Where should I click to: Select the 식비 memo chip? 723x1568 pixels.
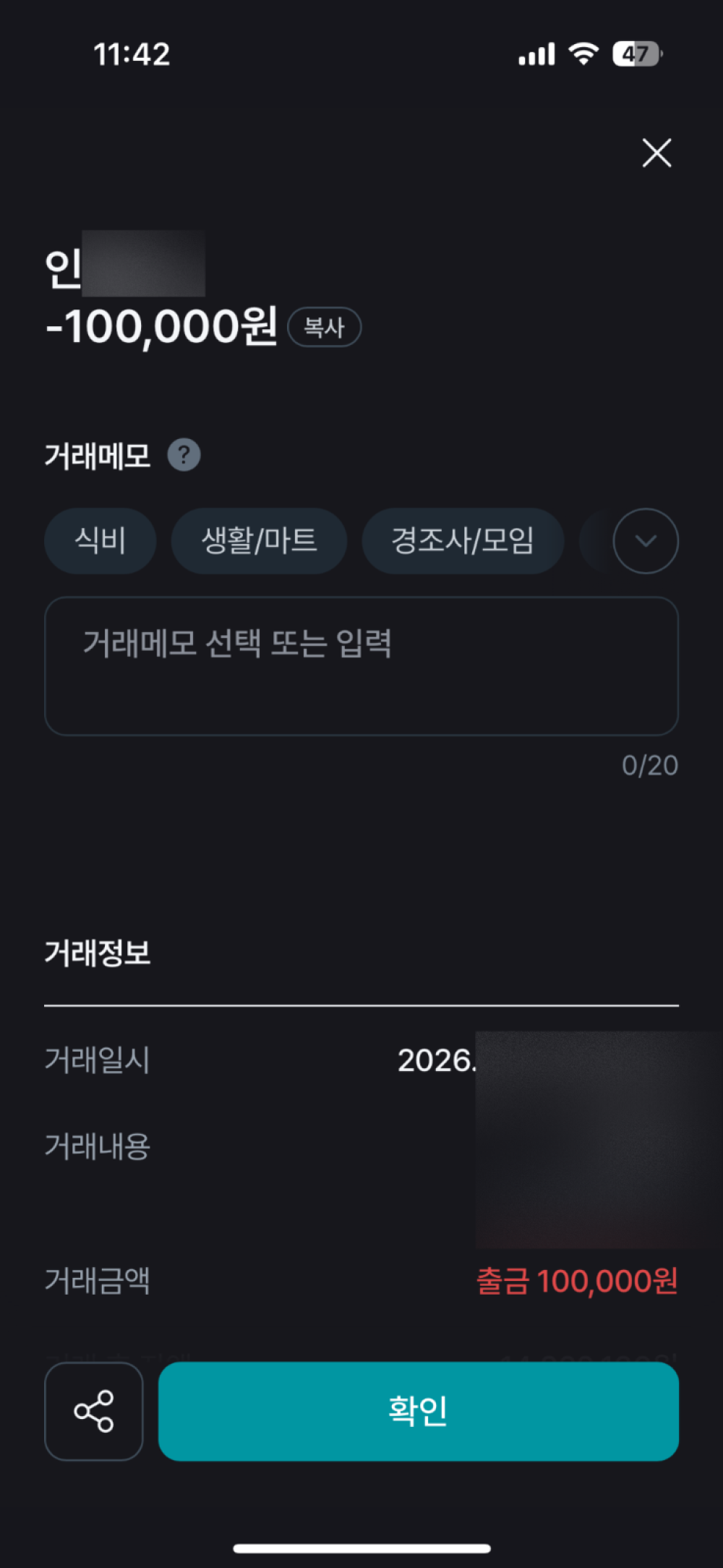(x=100, y=541)
